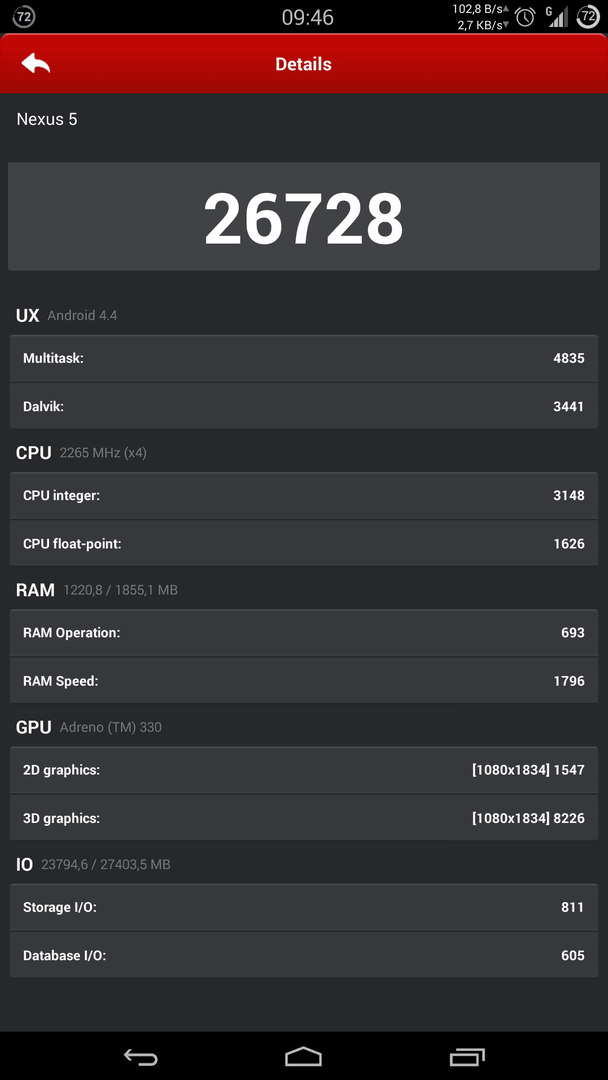Screen dimensions: 608x1080
Task: Select the CPU float-point row
Action: 304,543
